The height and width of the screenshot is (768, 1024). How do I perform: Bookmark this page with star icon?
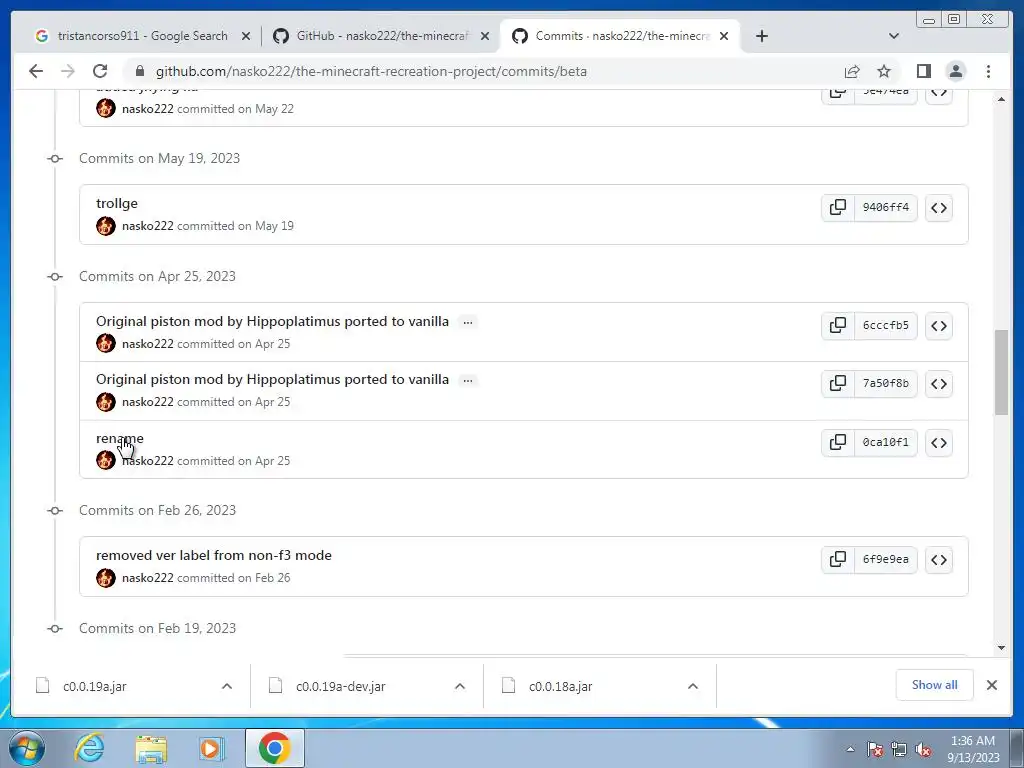pyautogui.click(x=884, y=71)
